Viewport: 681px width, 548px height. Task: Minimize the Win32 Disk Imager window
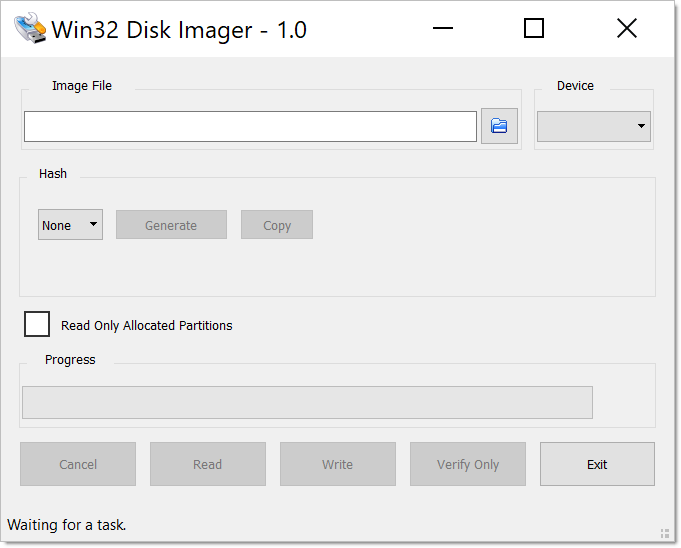(x=443, y=29)
